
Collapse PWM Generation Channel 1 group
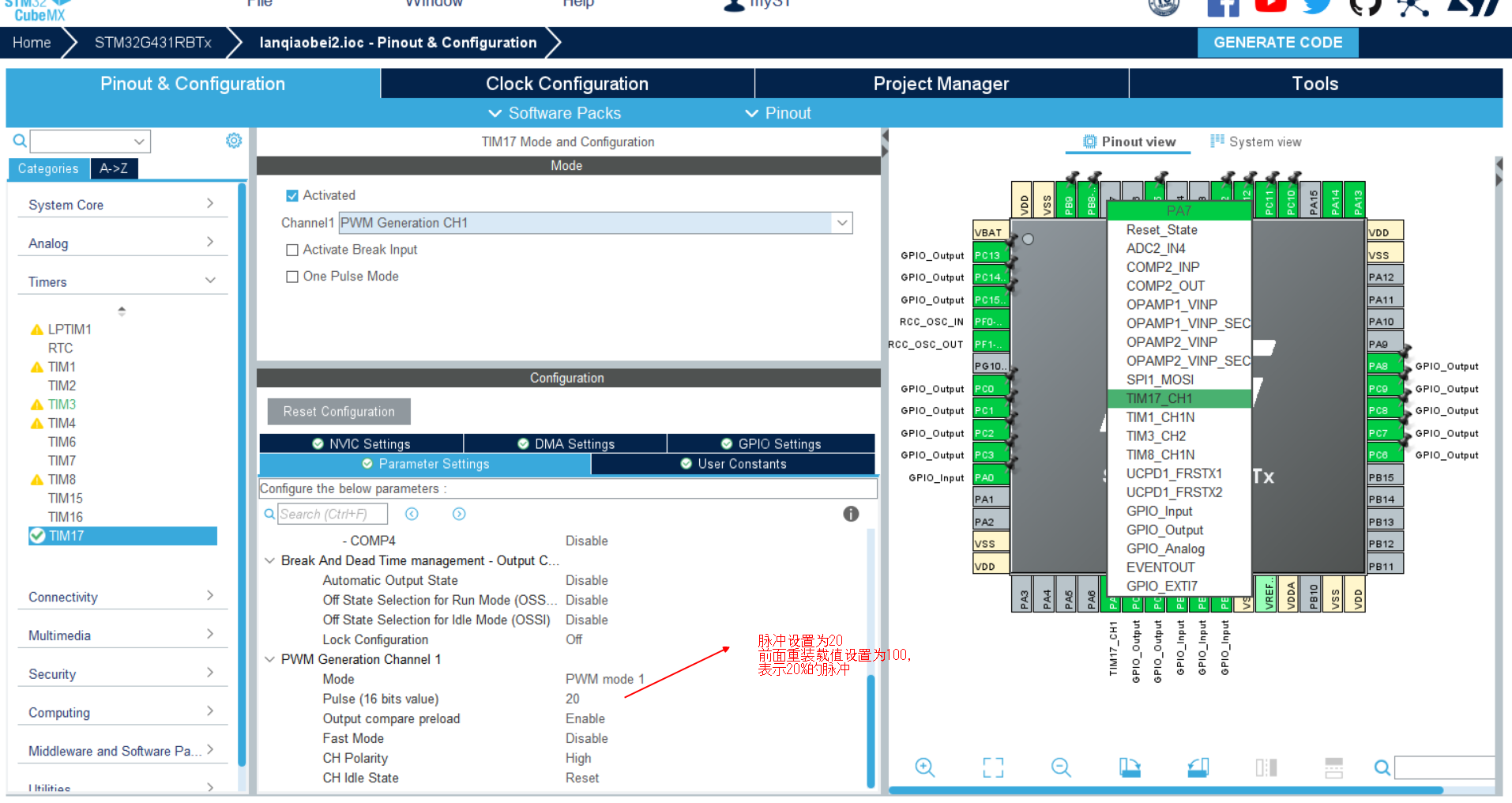(269, 659)
